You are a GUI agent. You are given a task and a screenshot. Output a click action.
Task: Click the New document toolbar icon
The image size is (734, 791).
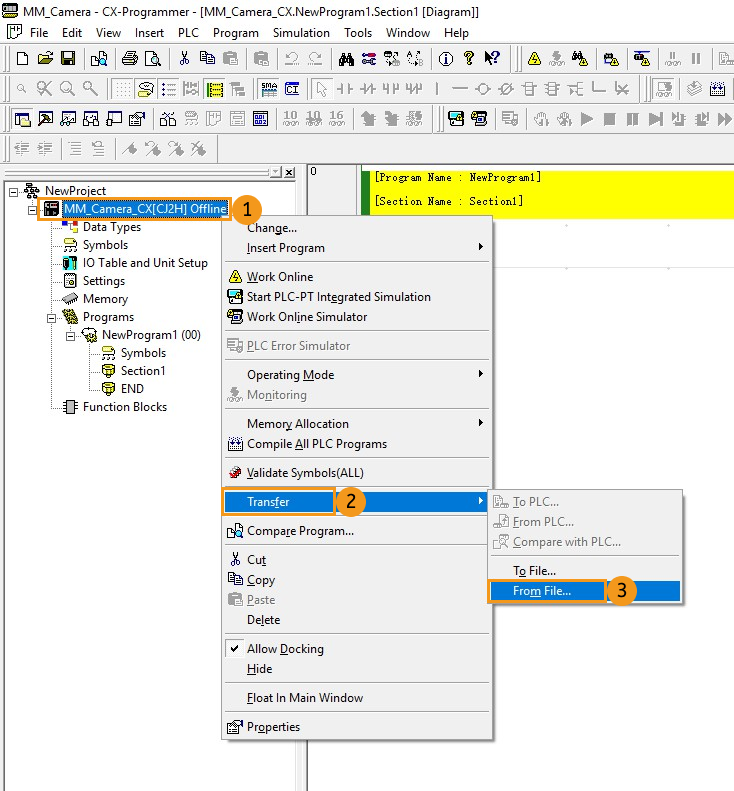tap(22, 59)
